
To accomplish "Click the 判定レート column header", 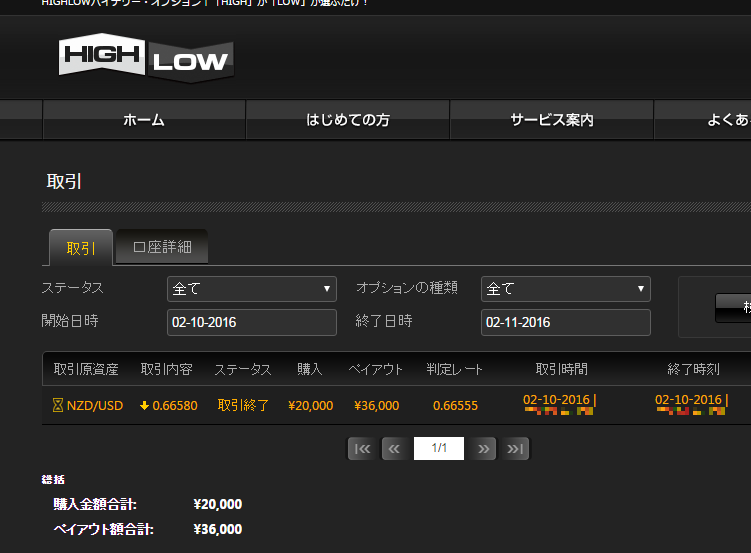I will click(x=455, y=369).
